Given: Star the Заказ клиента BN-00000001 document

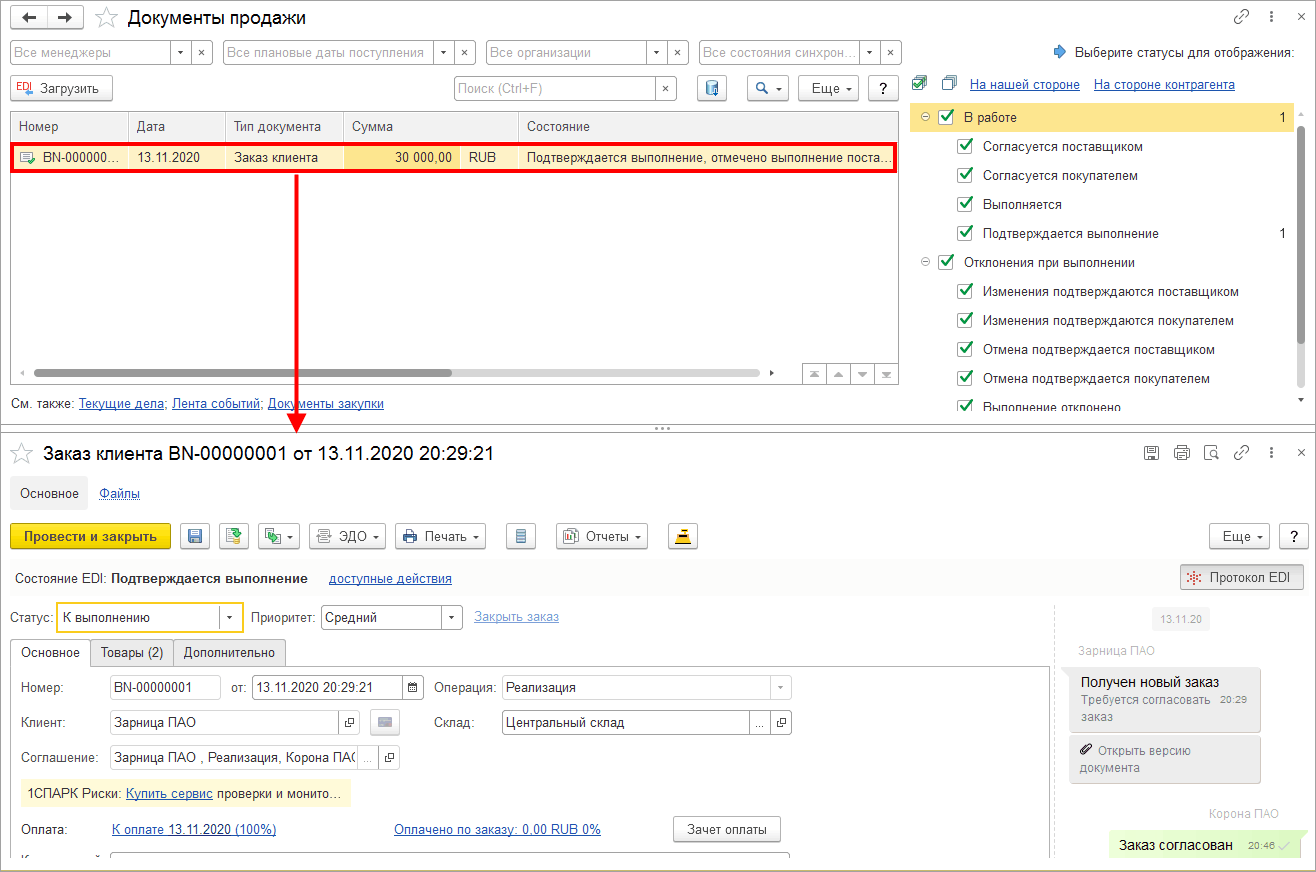Looking at the screenshot, I should [x=21, y=454].
